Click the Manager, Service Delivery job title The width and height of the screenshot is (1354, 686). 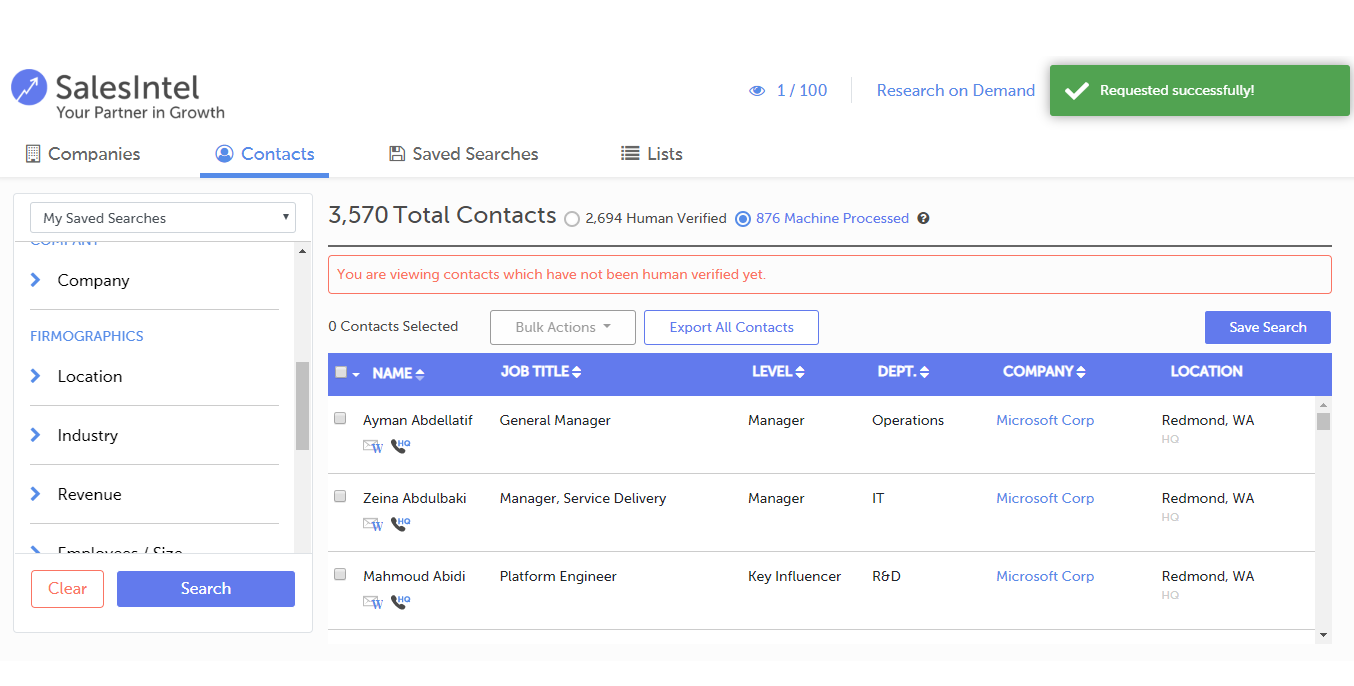point(583,499)
